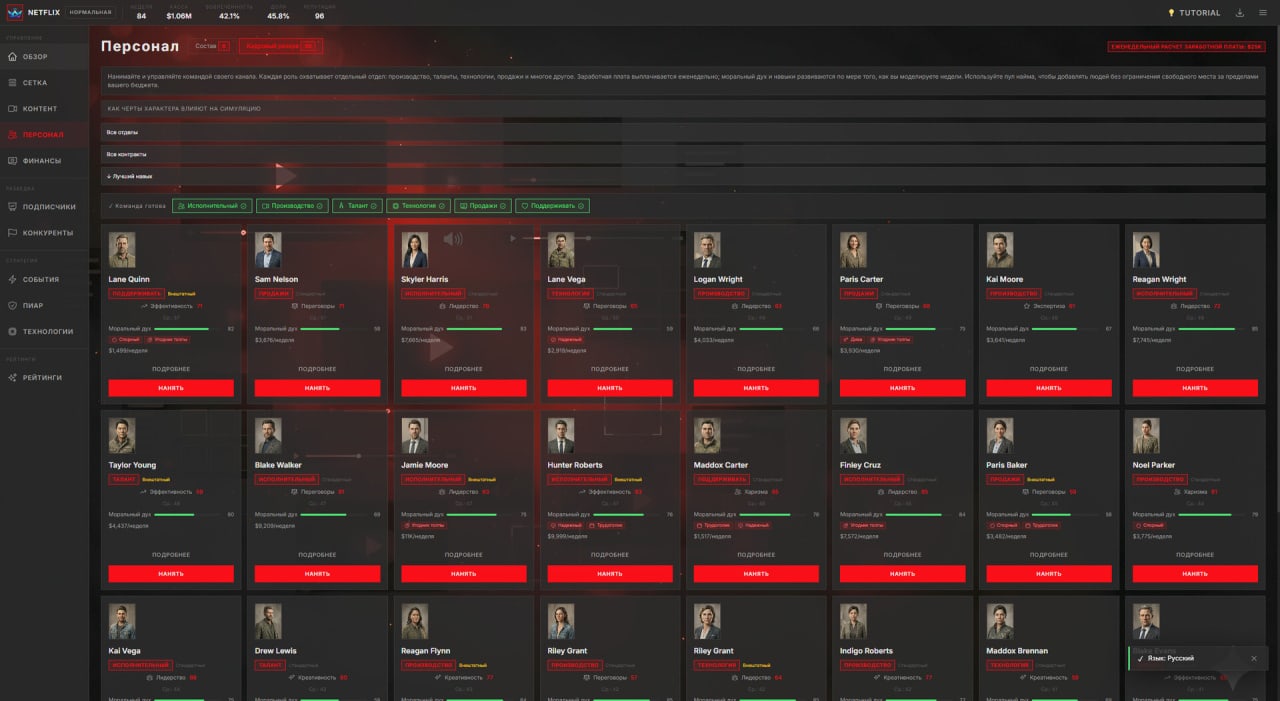
Task: Click the Tutorial lightbulb button
Action: (x=1194, y=13)
